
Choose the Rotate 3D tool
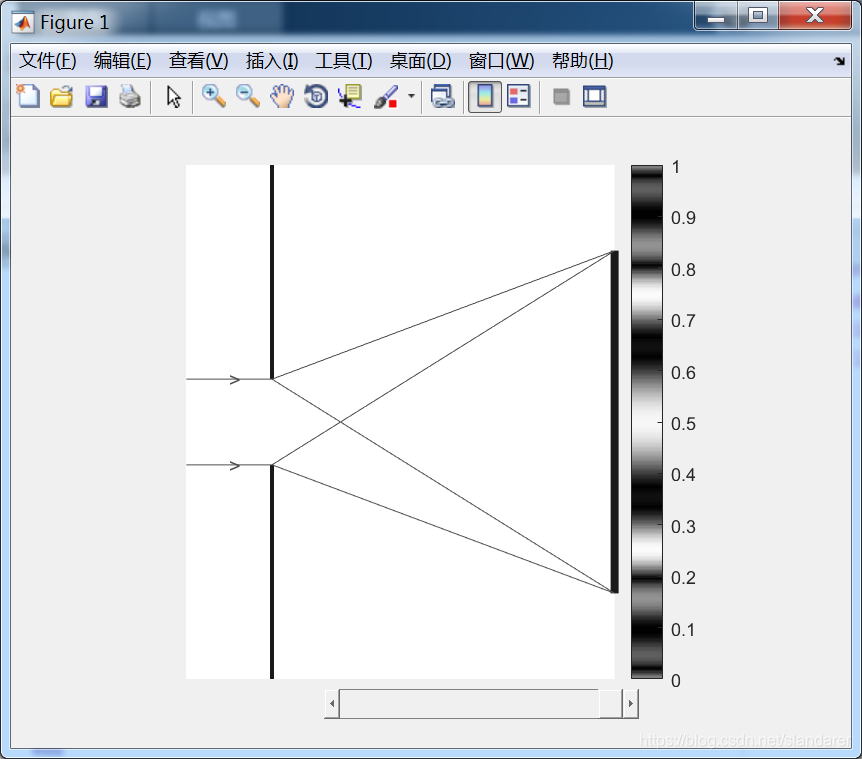coord(316,96)
